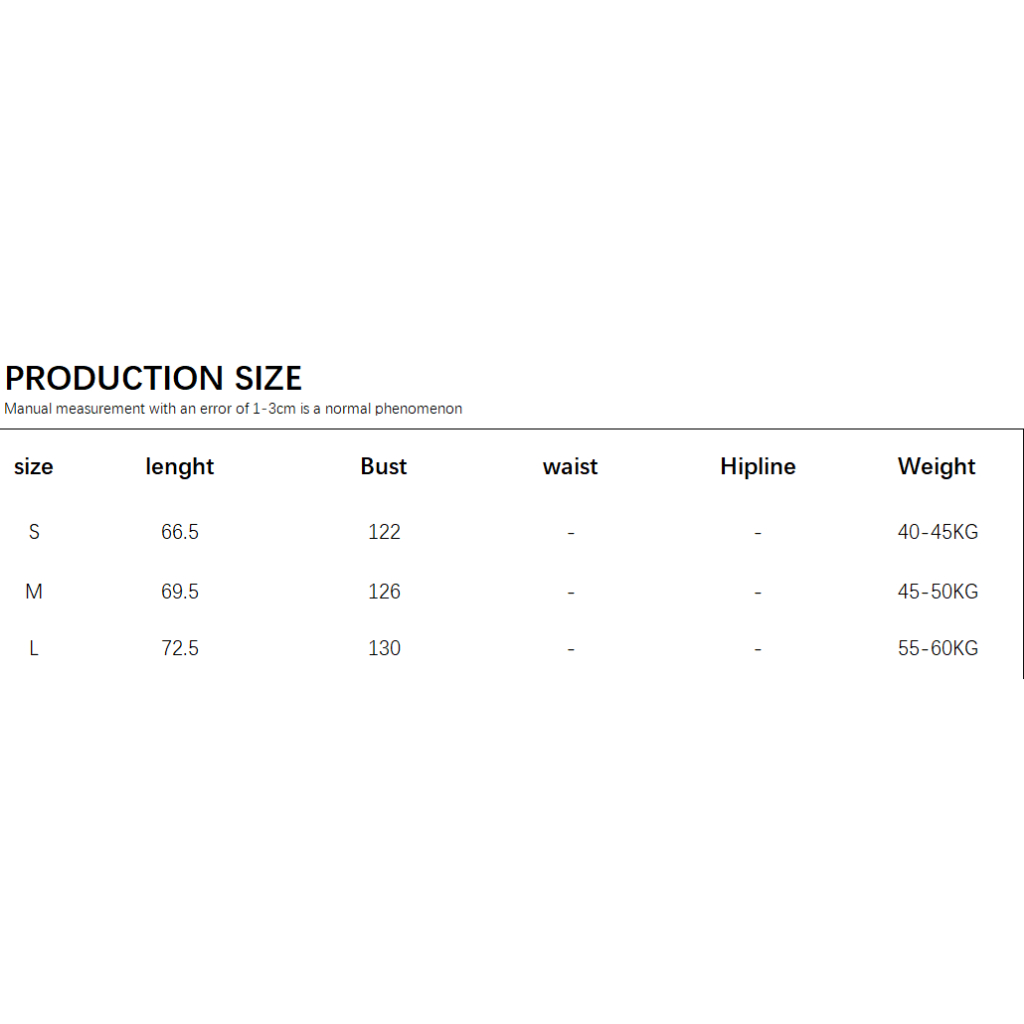The height and width of the screenshot is (1024, 1024).
Task: Select the 'size' column header
Action: [x=34, y=467]
